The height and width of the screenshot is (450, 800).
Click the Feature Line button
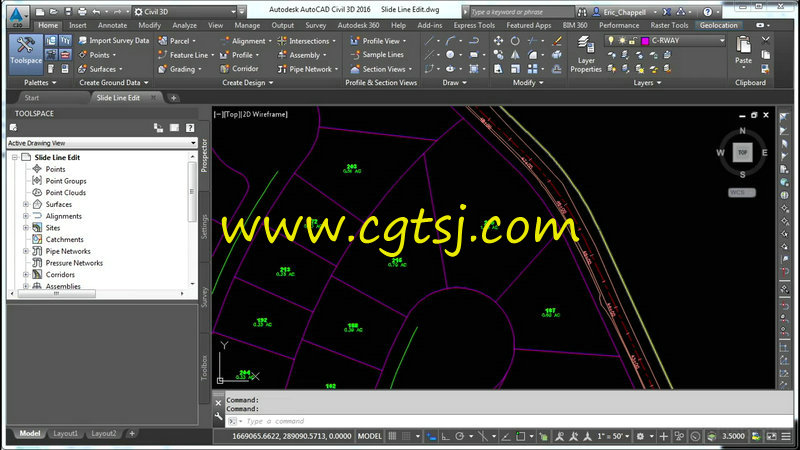point(186,55)
